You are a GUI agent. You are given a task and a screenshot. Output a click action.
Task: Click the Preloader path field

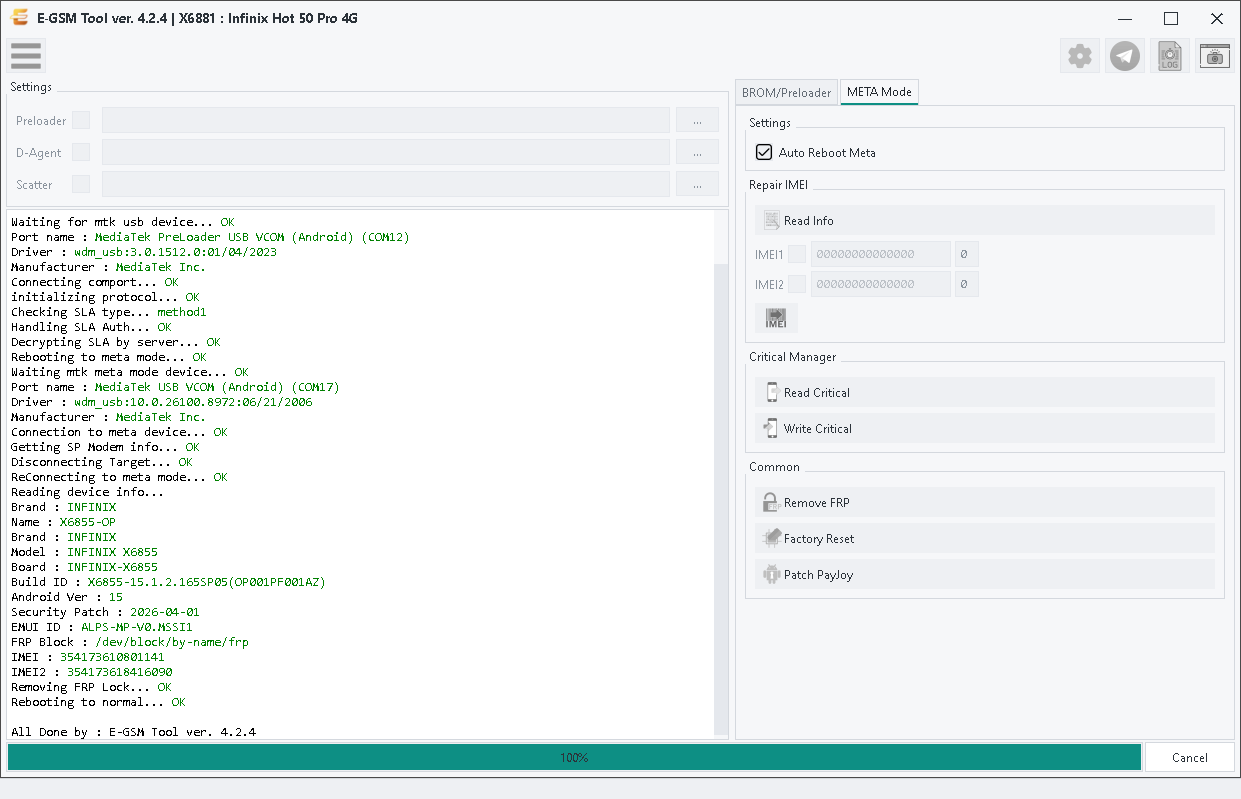pos(386,120)
